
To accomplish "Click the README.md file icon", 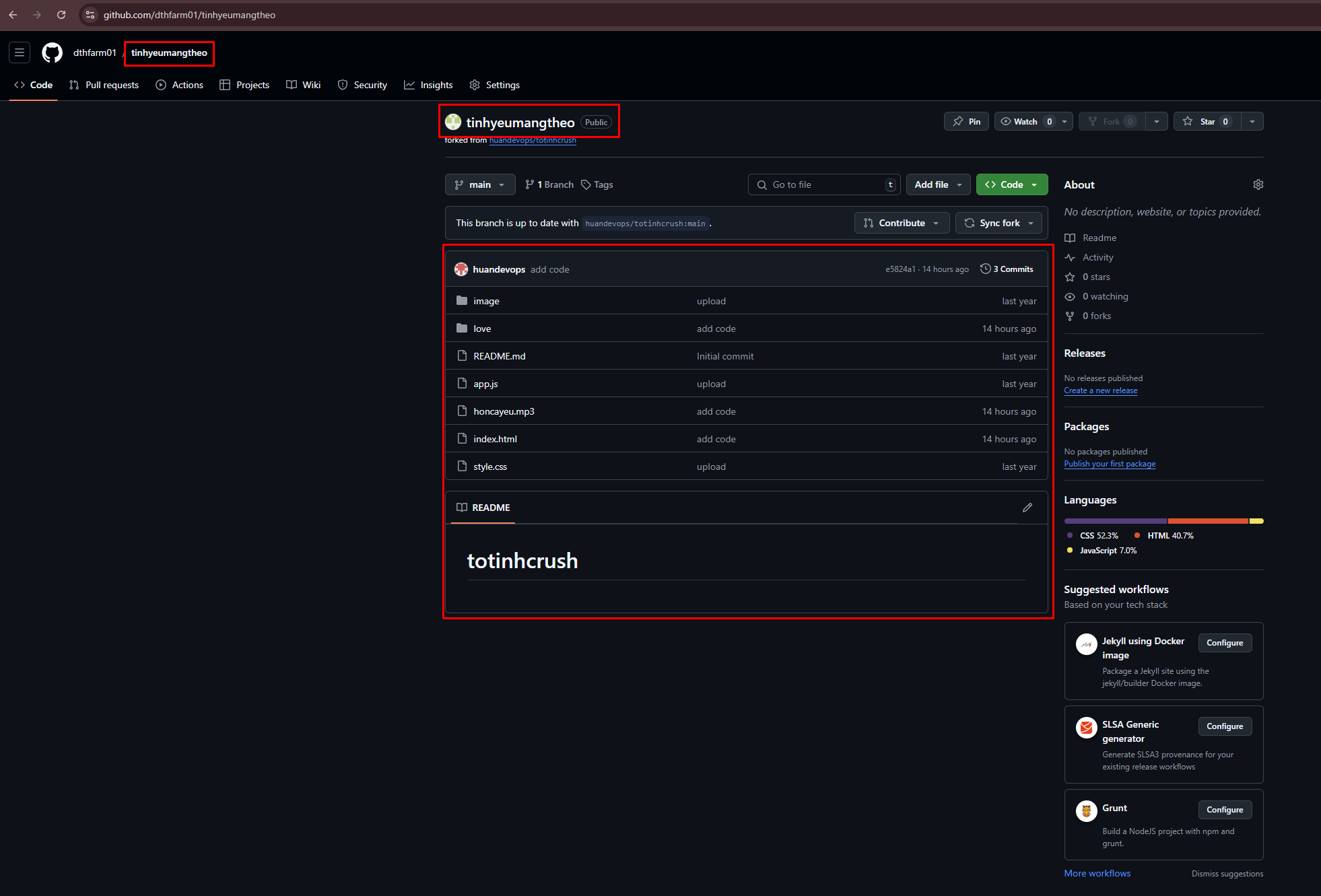I will pos(462,356).
